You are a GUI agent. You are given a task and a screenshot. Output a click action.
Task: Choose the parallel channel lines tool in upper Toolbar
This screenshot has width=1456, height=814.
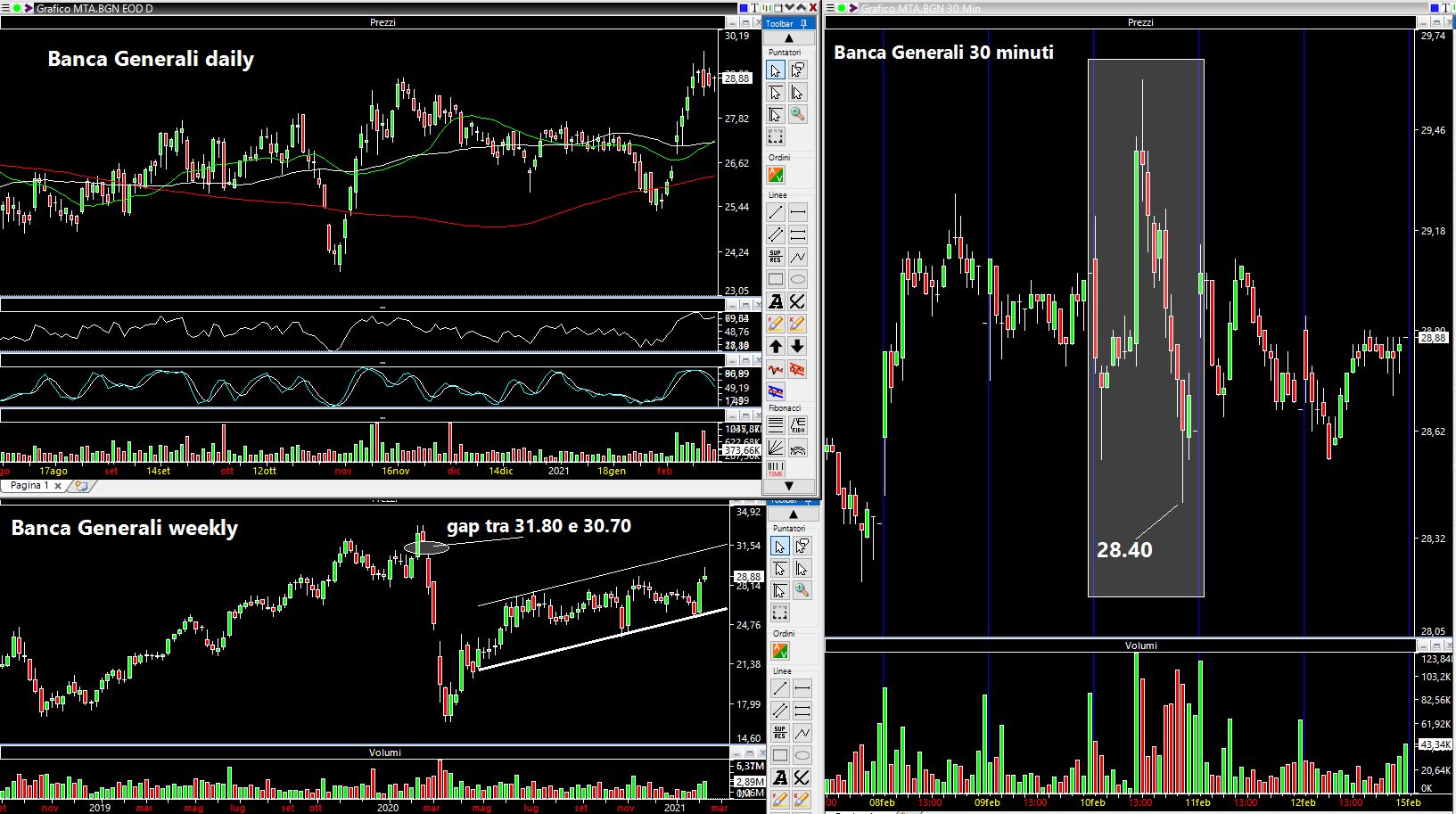pyautogui.click(x=776, y=234)
